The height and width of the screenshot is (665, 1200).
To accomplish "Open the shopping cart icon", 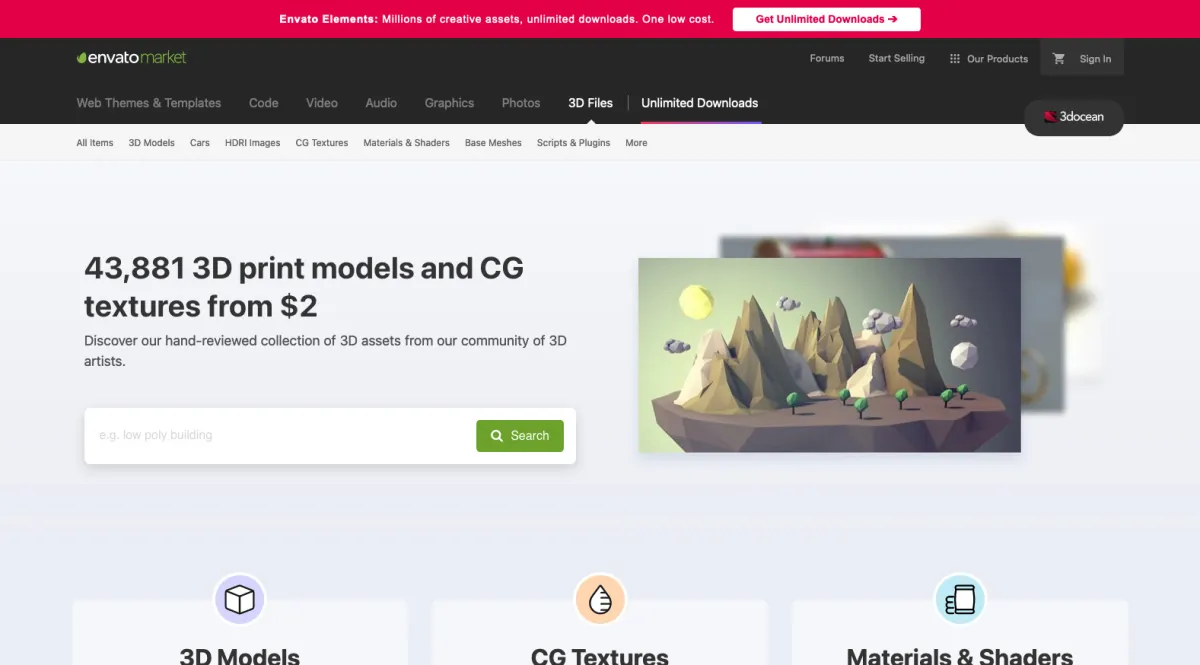I will tap(1059, 58).
